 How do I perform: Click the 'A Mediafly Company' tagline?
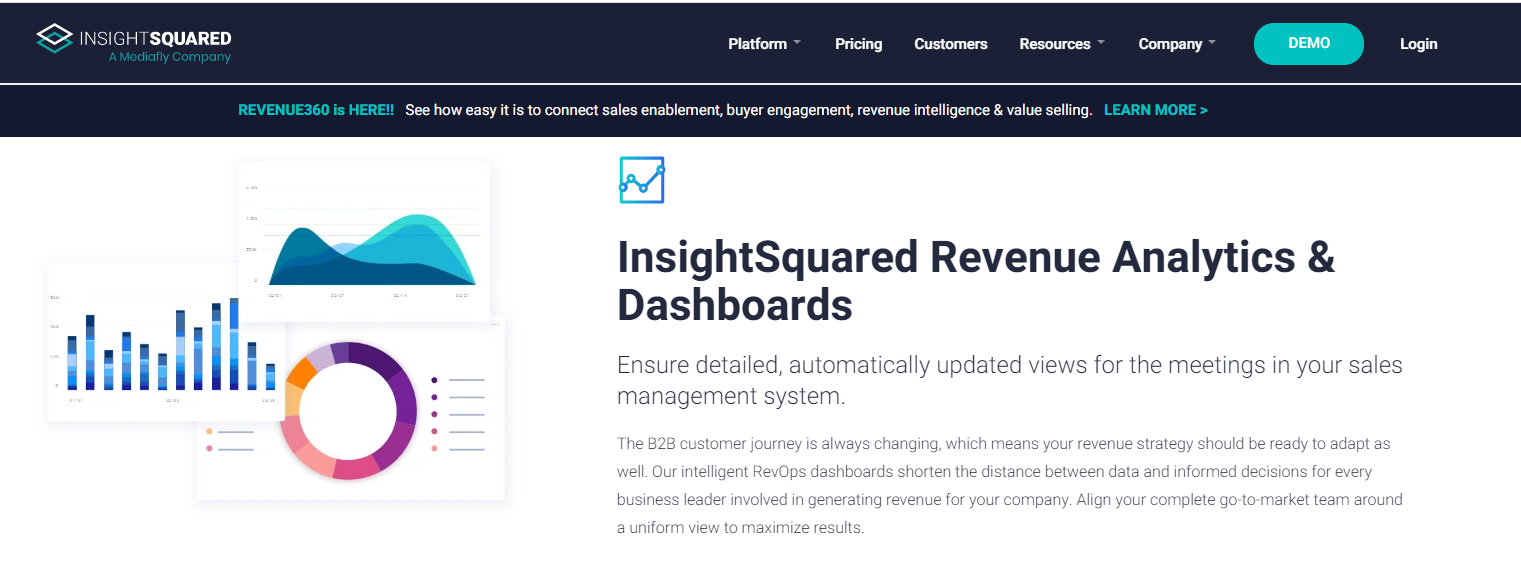pos(170,57)
